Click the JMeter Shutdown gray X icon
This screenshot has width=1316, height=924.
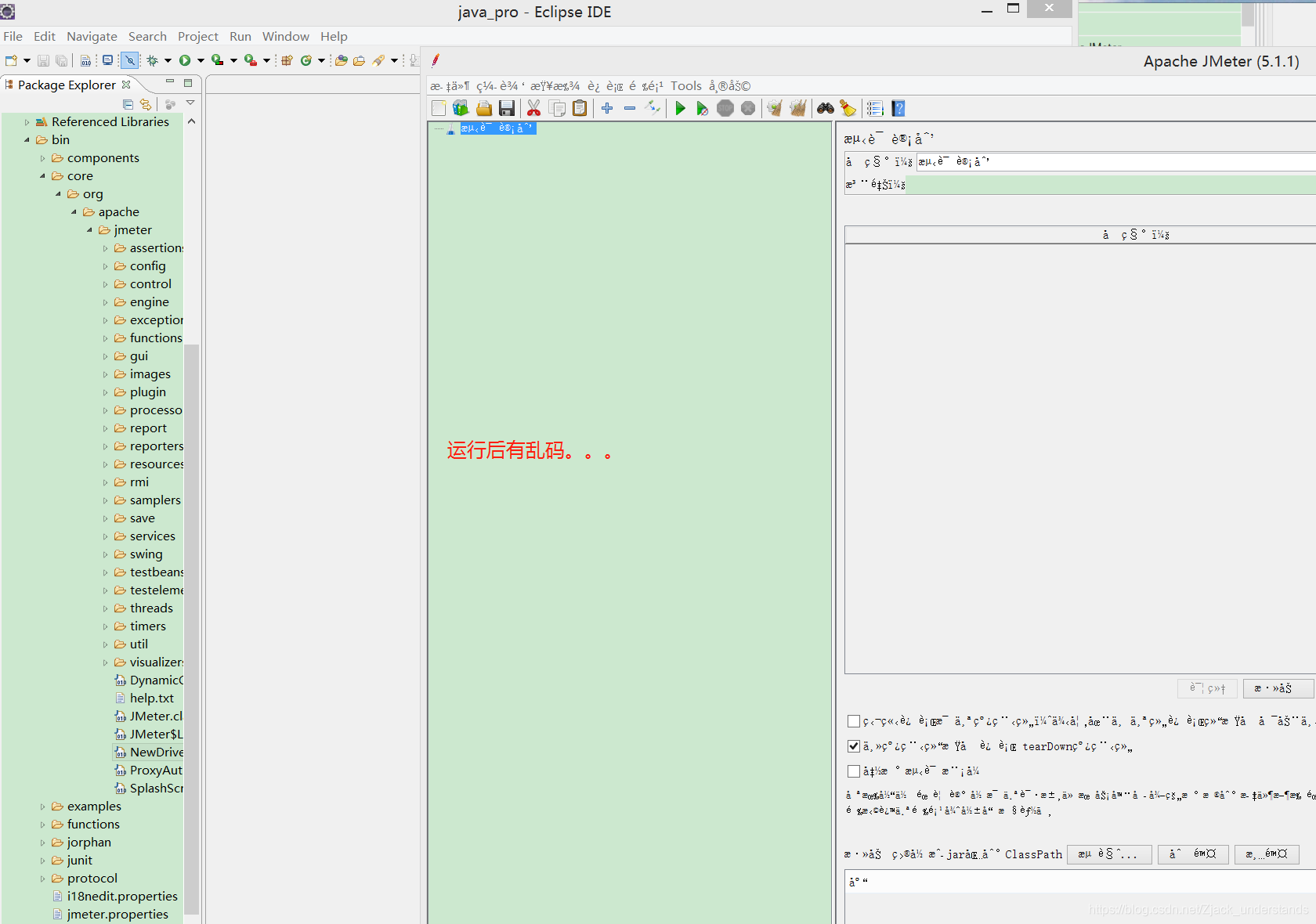click(748, 108)
